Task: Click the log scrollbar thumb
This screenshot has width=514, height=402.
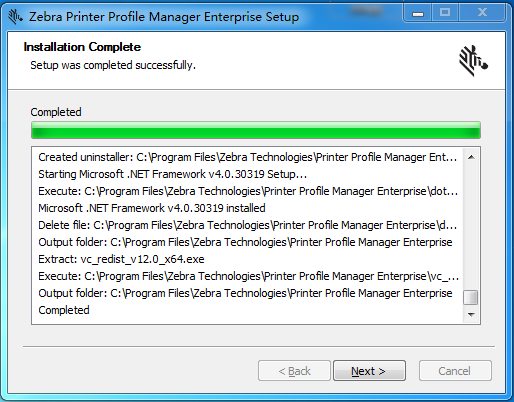Action: [x=471, y=297]
